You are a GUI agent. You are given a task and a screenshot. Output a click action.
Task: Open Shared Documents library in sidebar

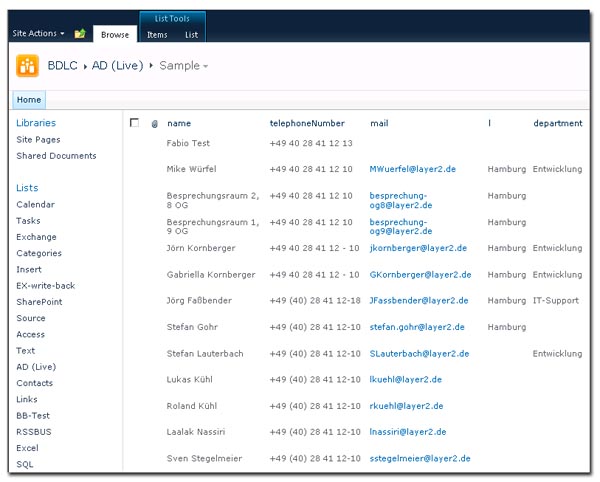tap(56, 156)
